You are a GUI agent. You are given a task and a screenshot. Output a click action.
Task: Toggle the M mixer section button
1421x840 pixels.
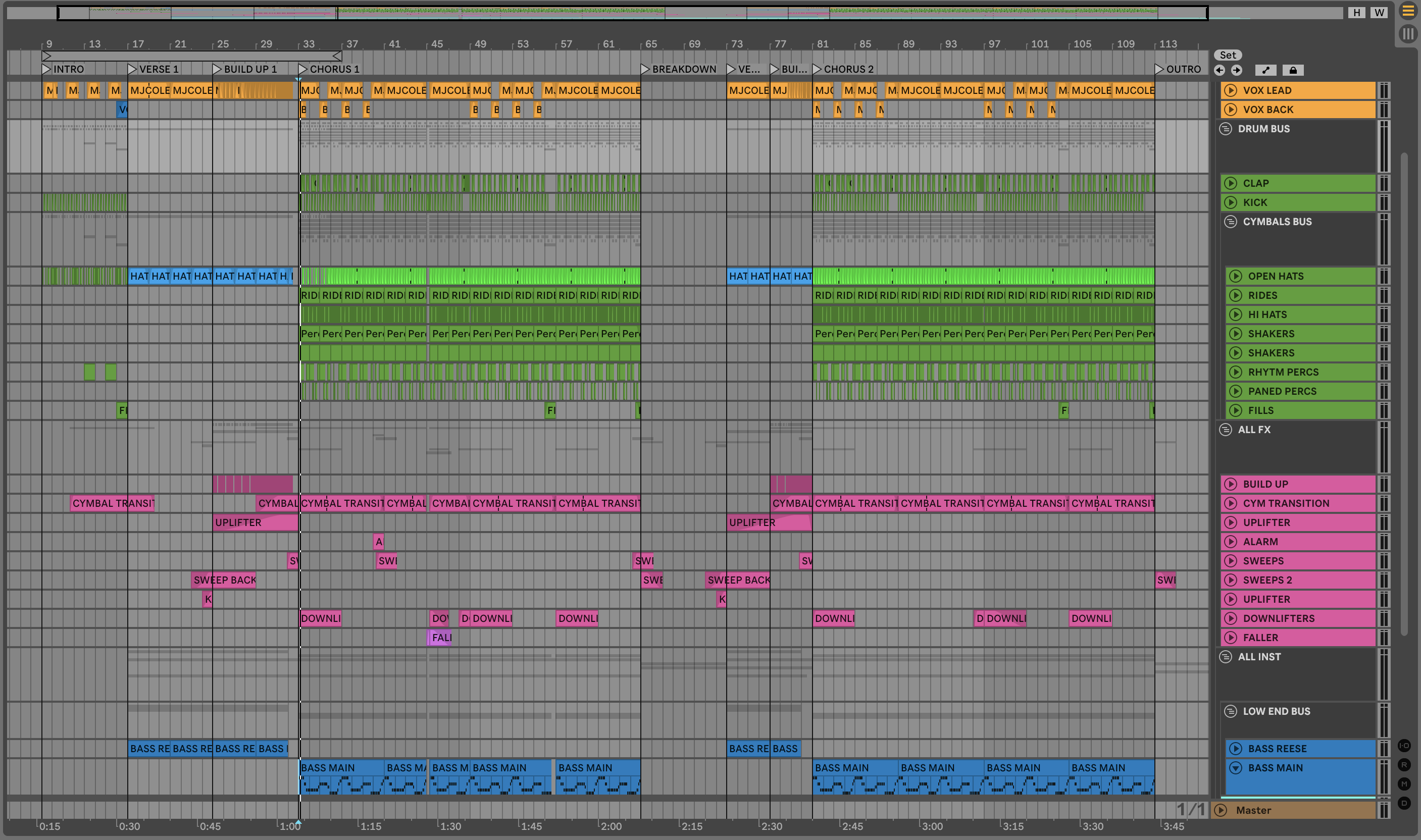pos(1404,784)
